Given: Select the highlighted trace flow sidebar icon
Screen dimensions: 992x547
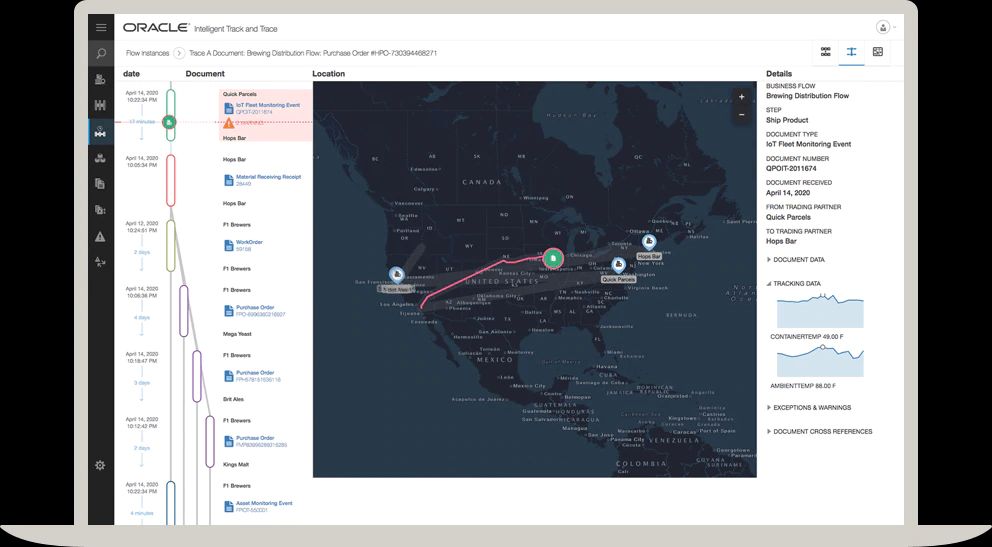Looking at the screenshot, I should pos(100,132).
